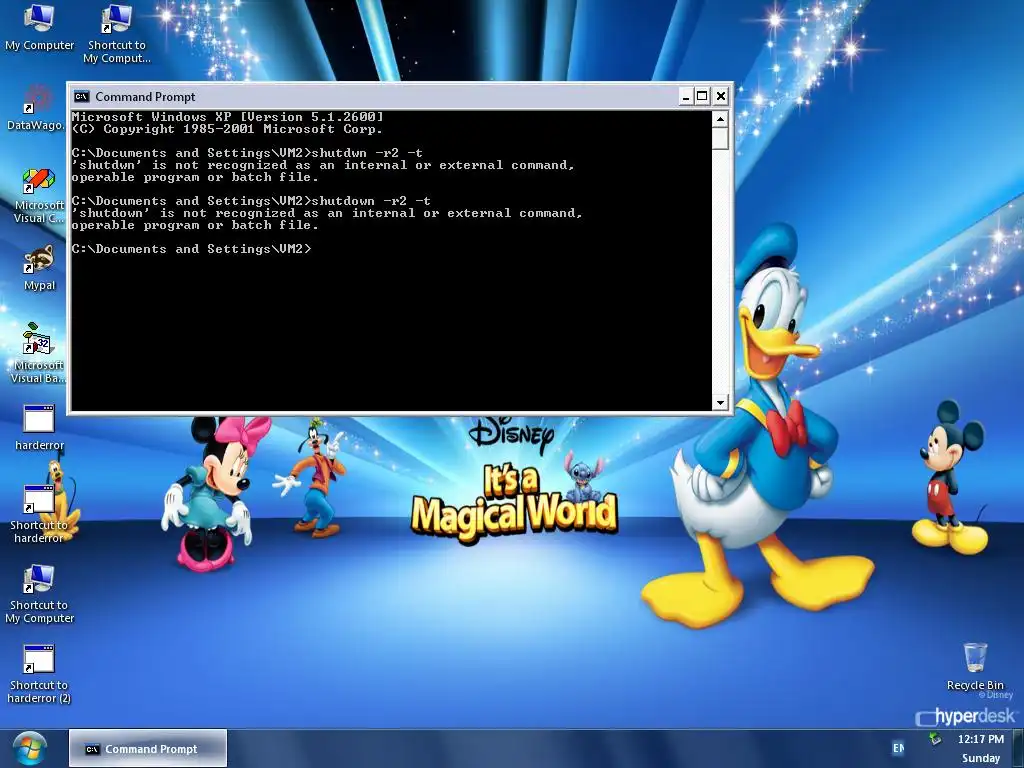Select the Shortcut to harderror icon
This screenshot has width=1024, height=768.
pos(39,514)
